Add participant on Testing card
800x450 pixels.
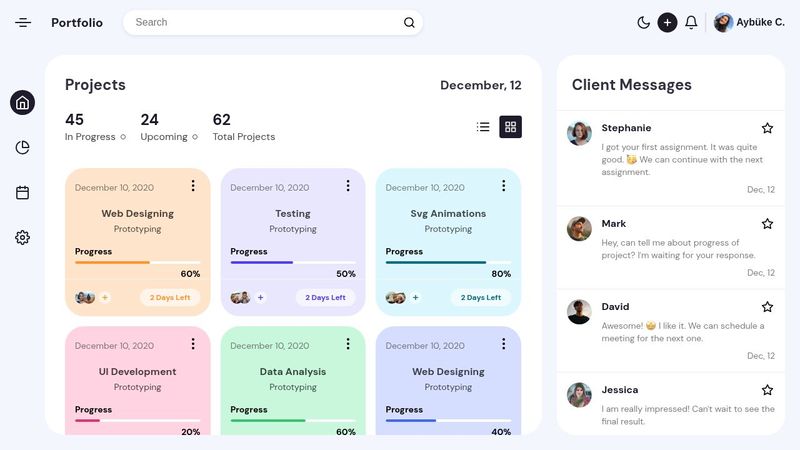(x=261, y=297)
